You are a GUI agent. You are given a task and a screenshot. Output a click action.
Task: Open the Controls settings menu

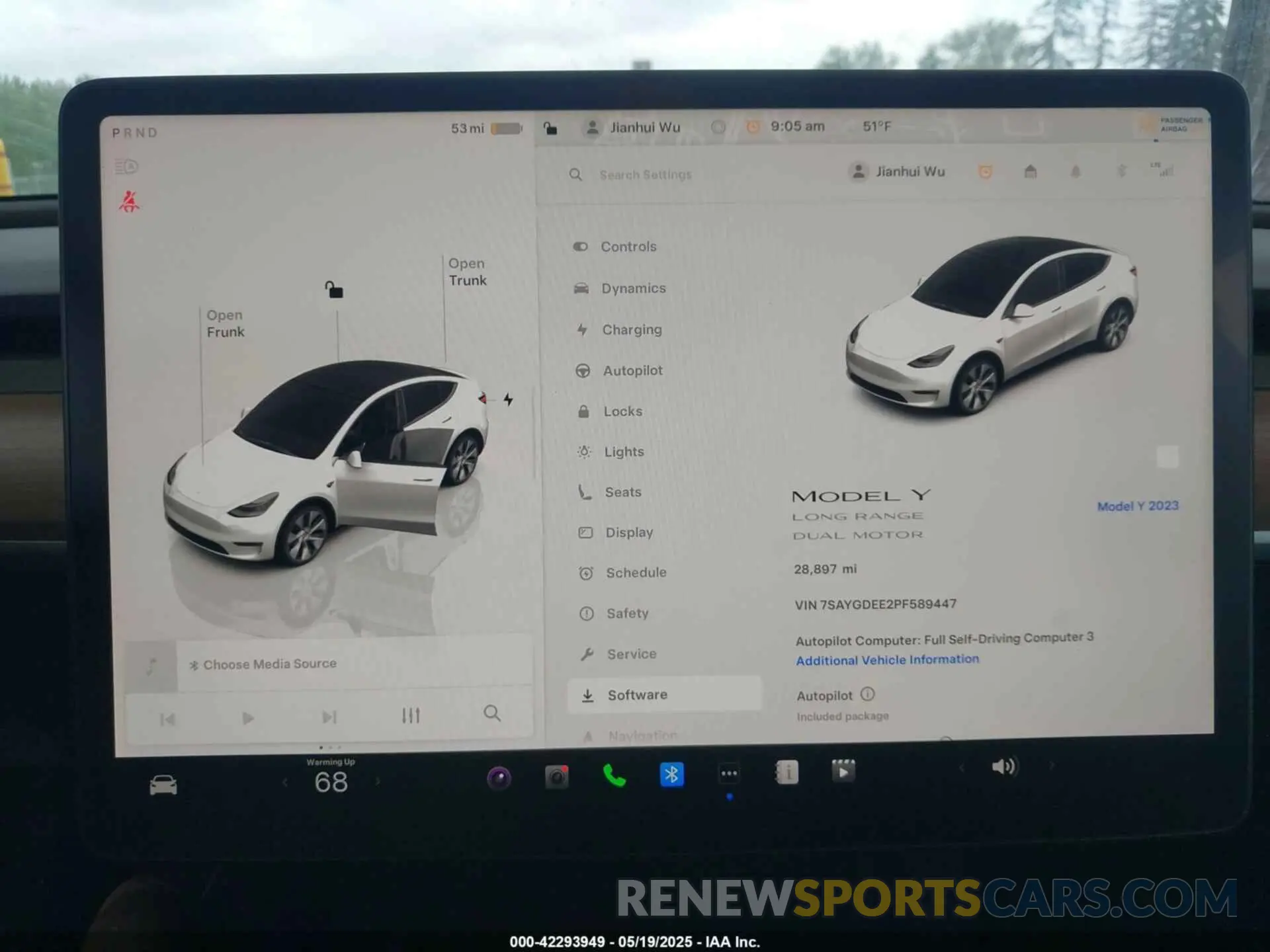point(615,247)
